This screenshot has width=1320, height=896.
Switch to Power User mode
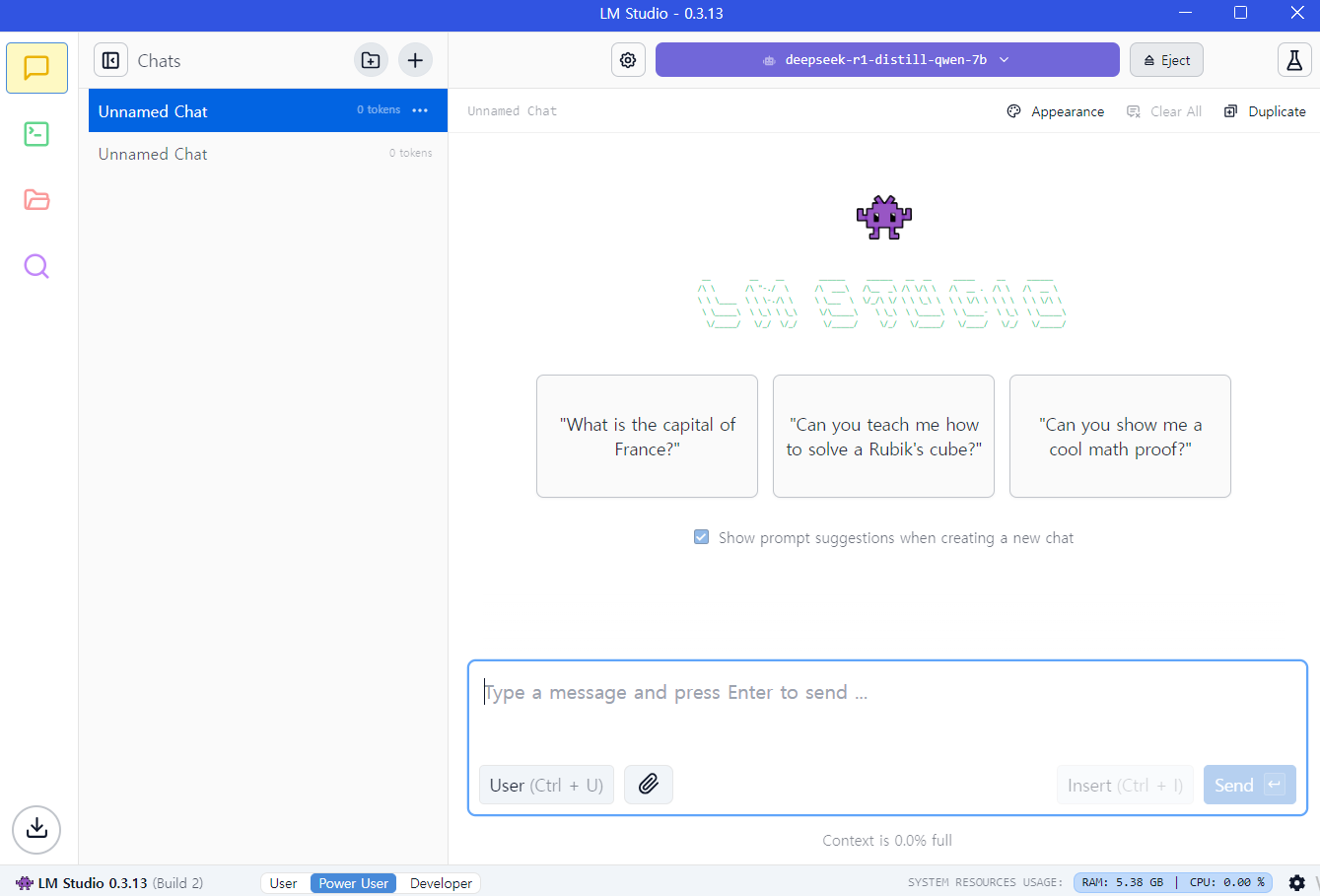point(354,883)
